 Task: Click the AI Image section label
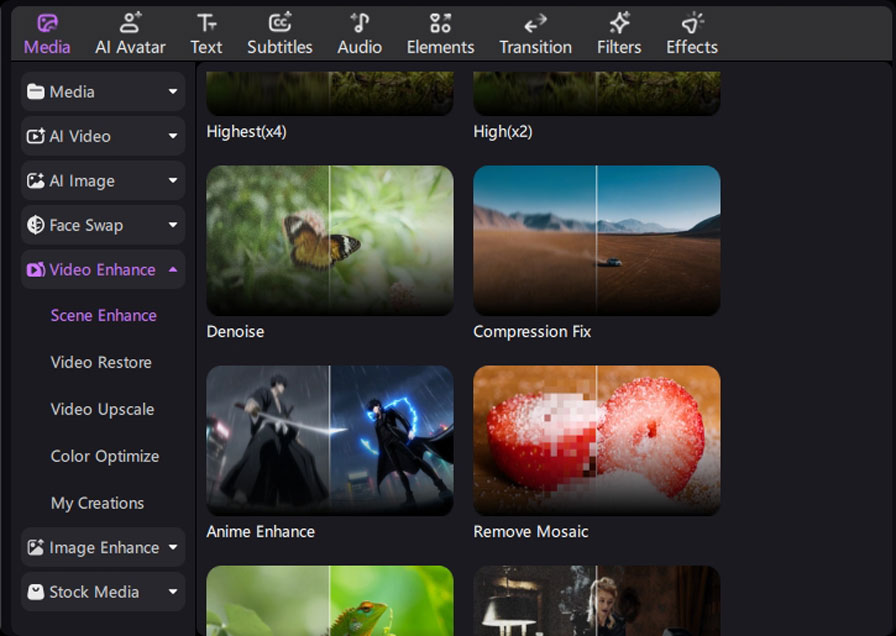(x=82, y=181)
